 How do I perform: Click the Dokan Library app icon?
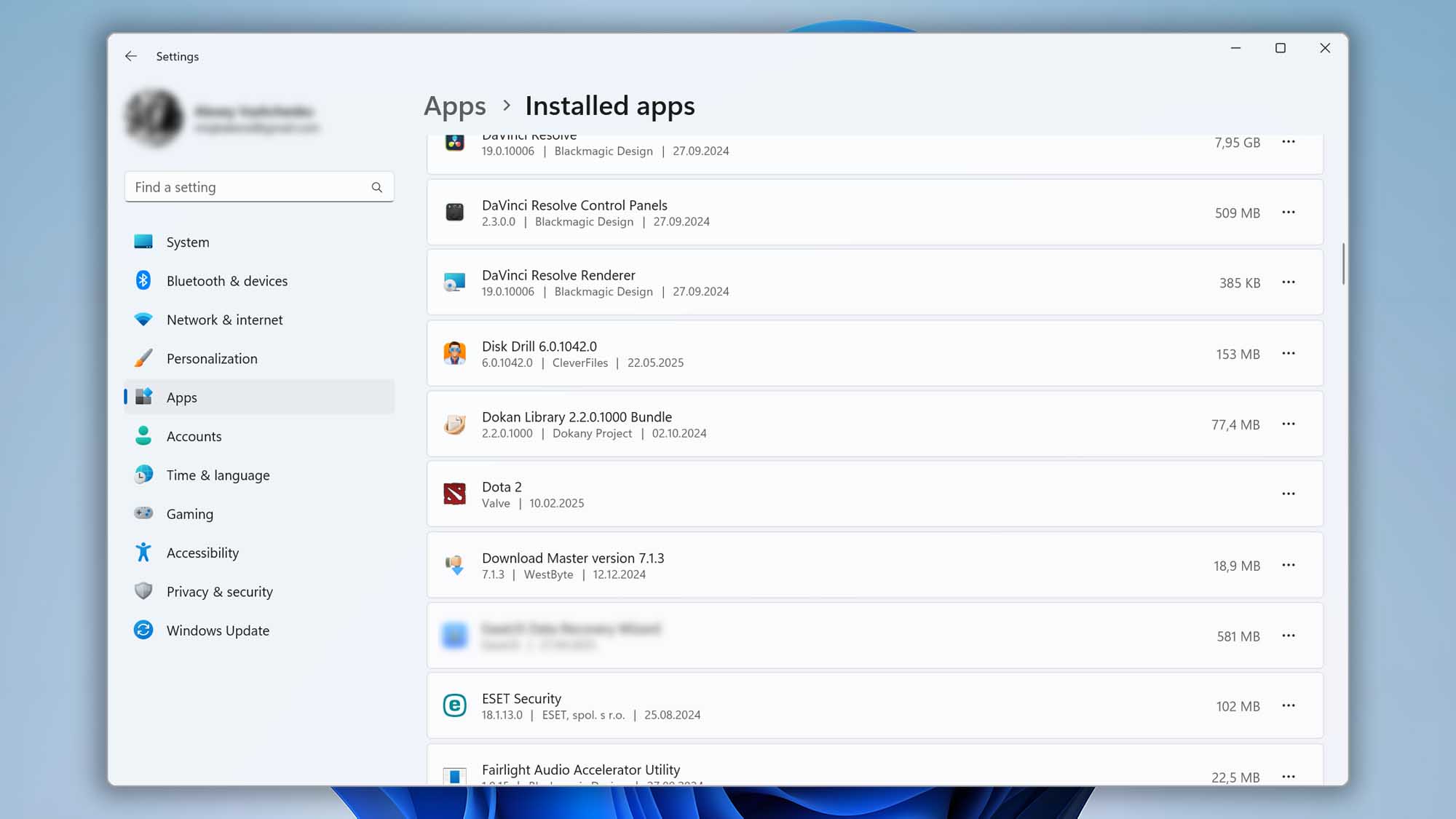tap(455, 424)
